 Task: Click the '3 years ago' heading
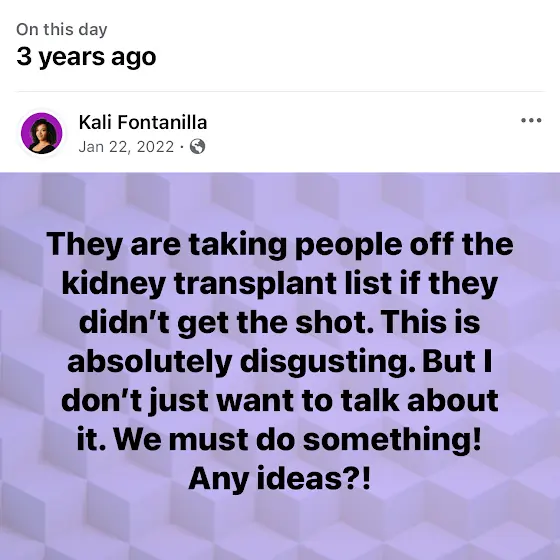pyautogui.click(x=86, y=56)
